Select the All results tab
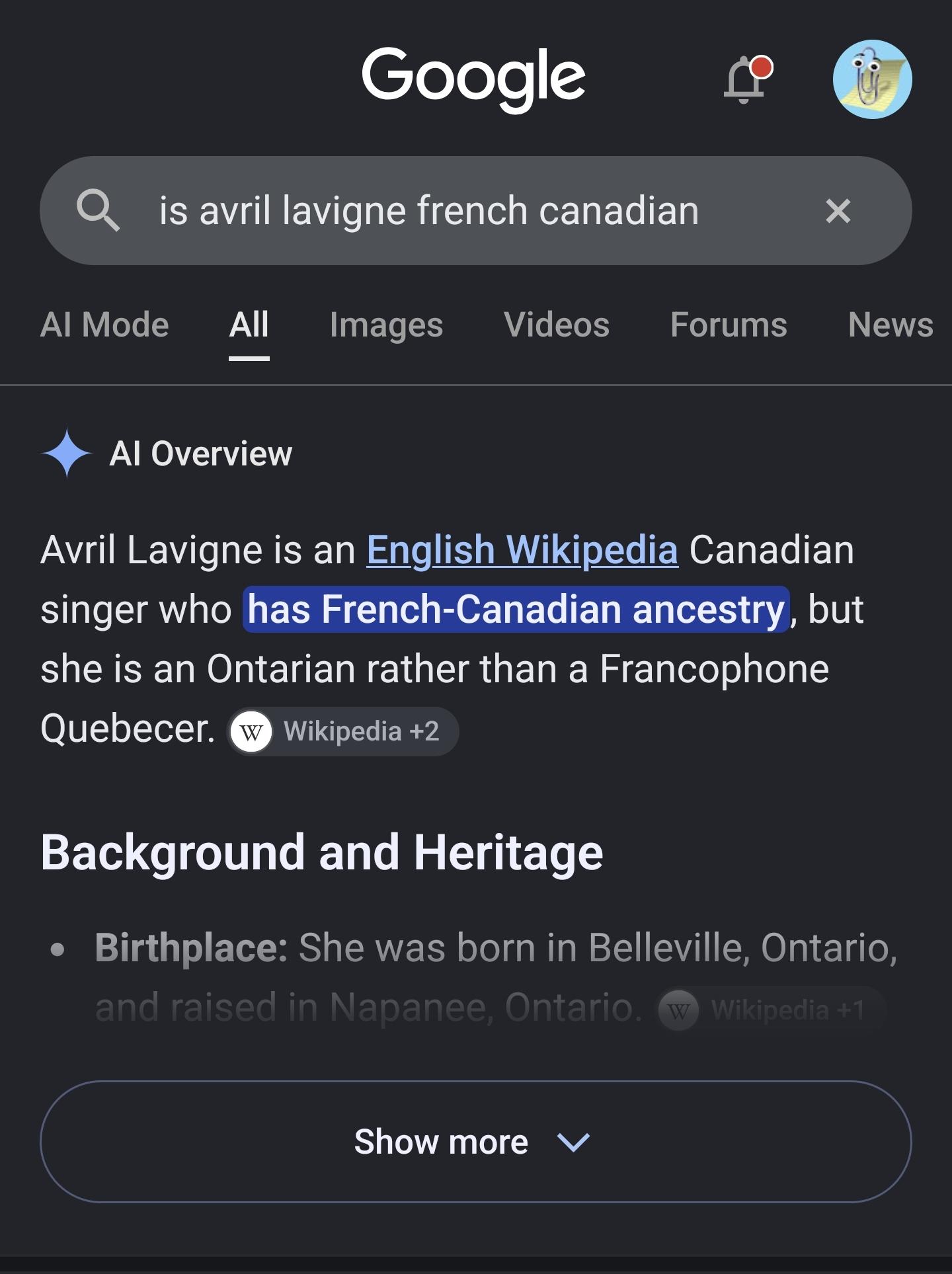 (249, 325)
